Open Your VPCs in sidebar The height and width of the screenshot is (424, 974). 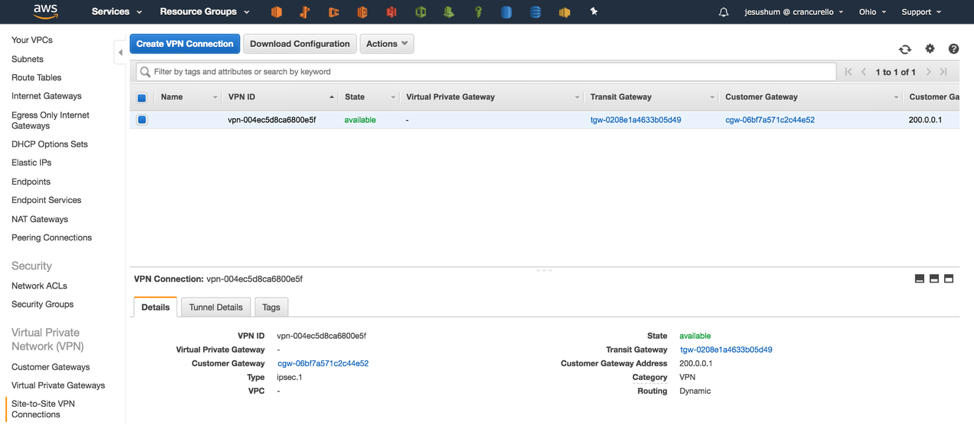click(32, 40)
